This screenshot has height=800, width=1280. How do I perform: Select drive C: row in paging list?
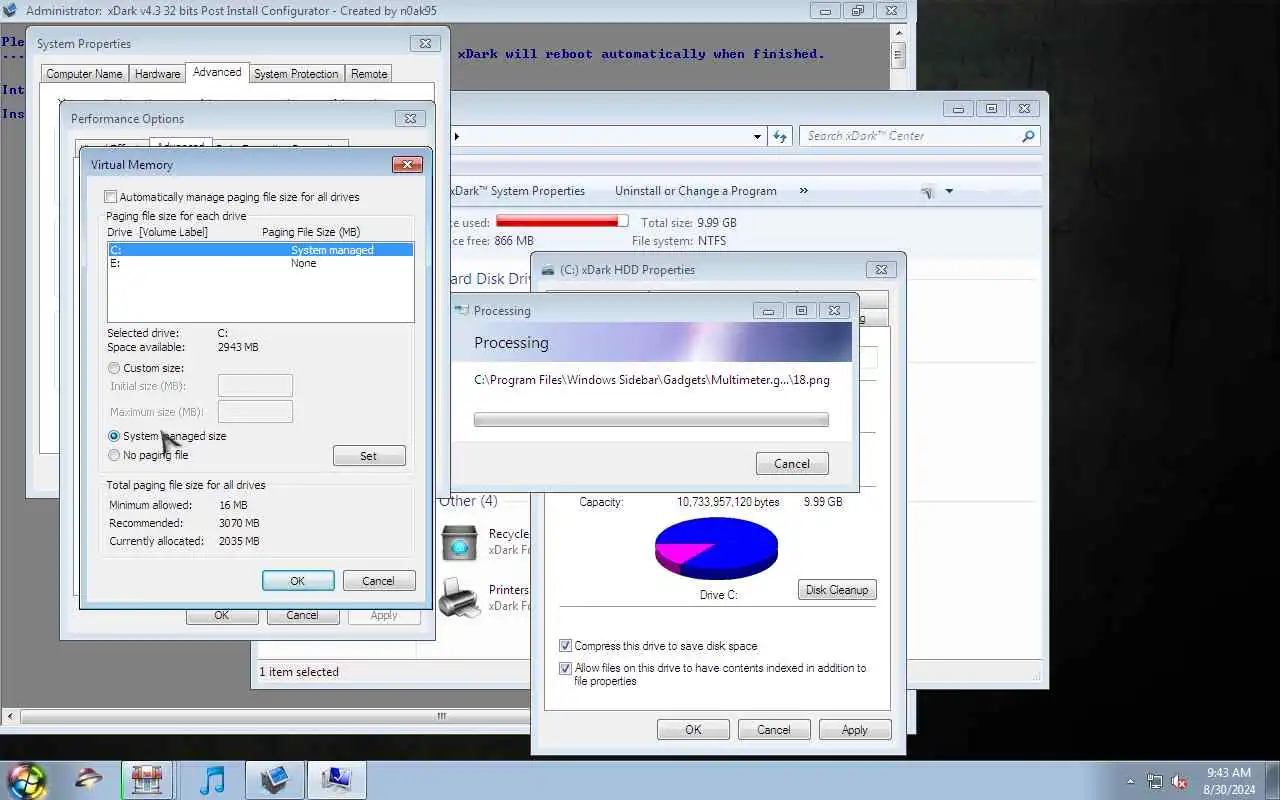point(260,250)
